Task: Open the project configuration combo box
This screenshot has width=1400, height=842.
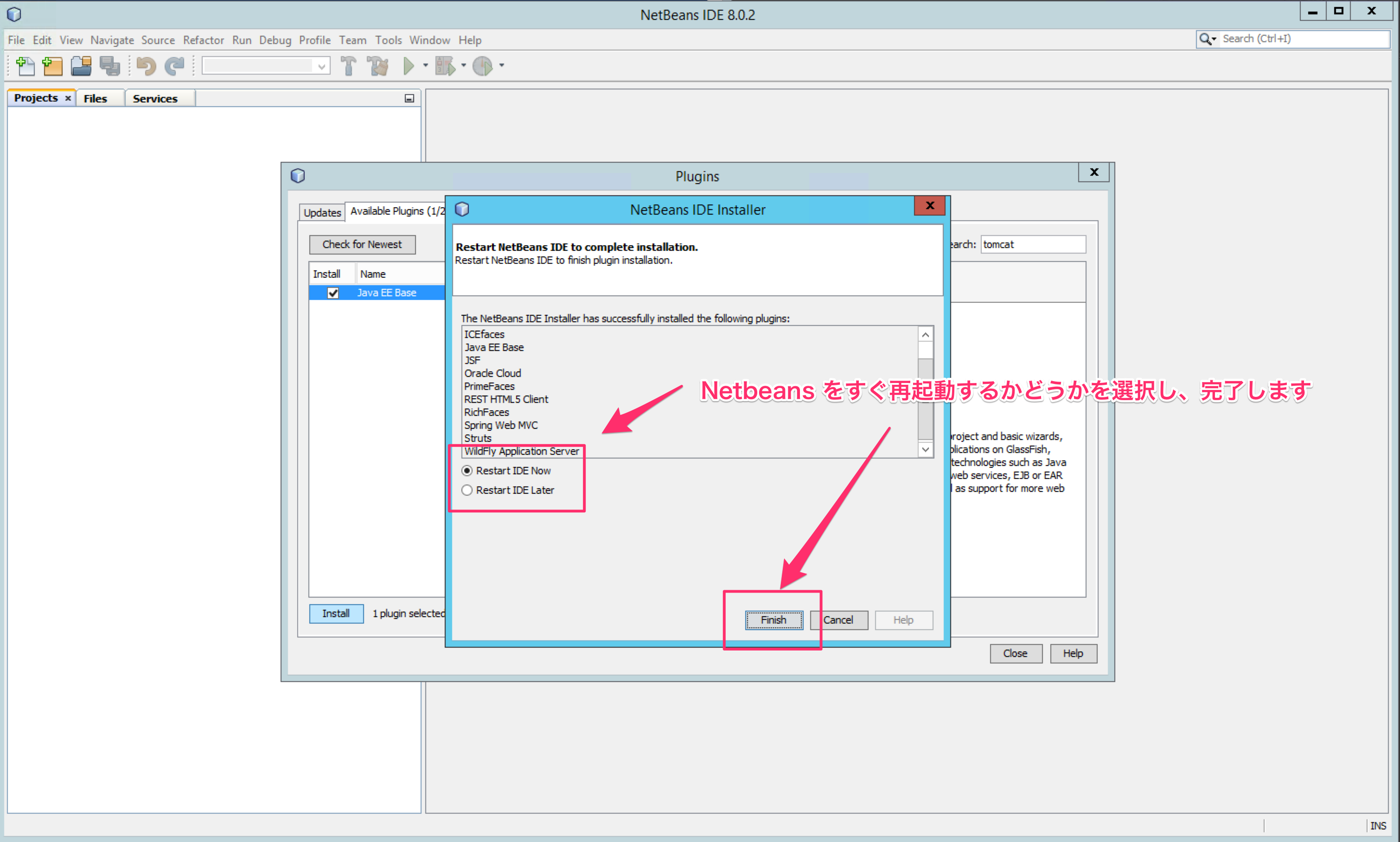Action: point(266,66)
